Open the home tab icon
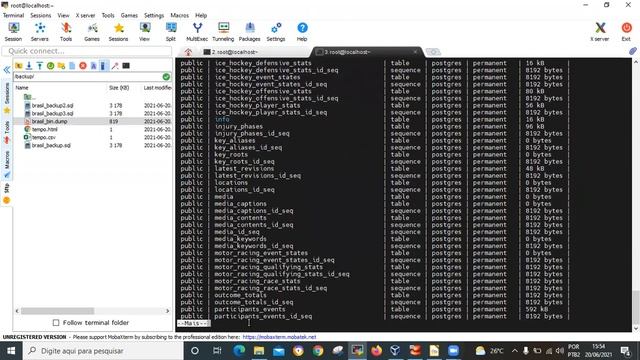The width and height of the screenshot is (640, 360). (188, 52)
